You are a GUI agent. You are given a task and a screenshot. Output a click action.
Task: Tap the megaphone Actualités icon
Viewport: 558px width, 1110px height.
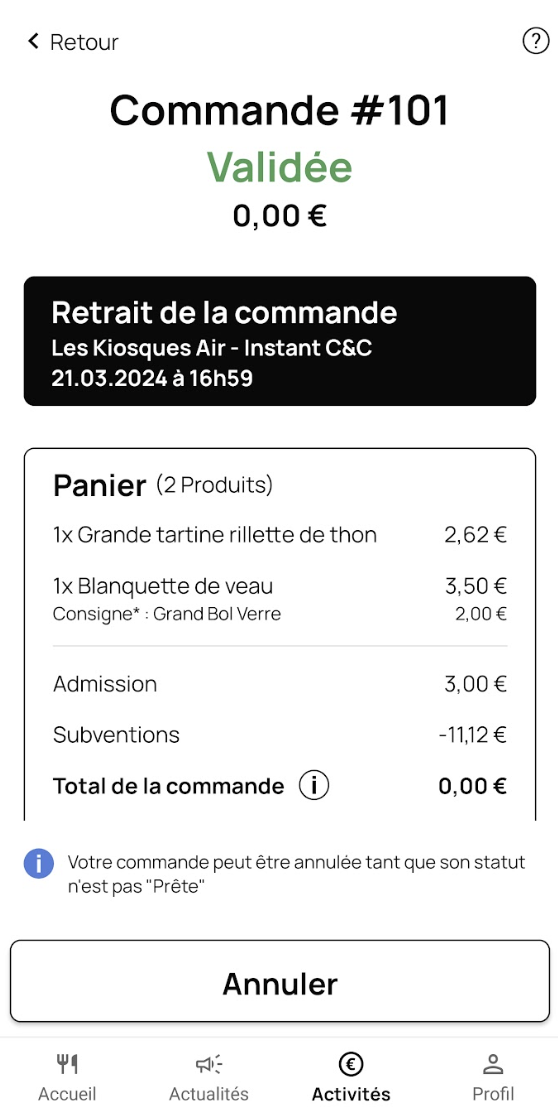coord(209,1064)
